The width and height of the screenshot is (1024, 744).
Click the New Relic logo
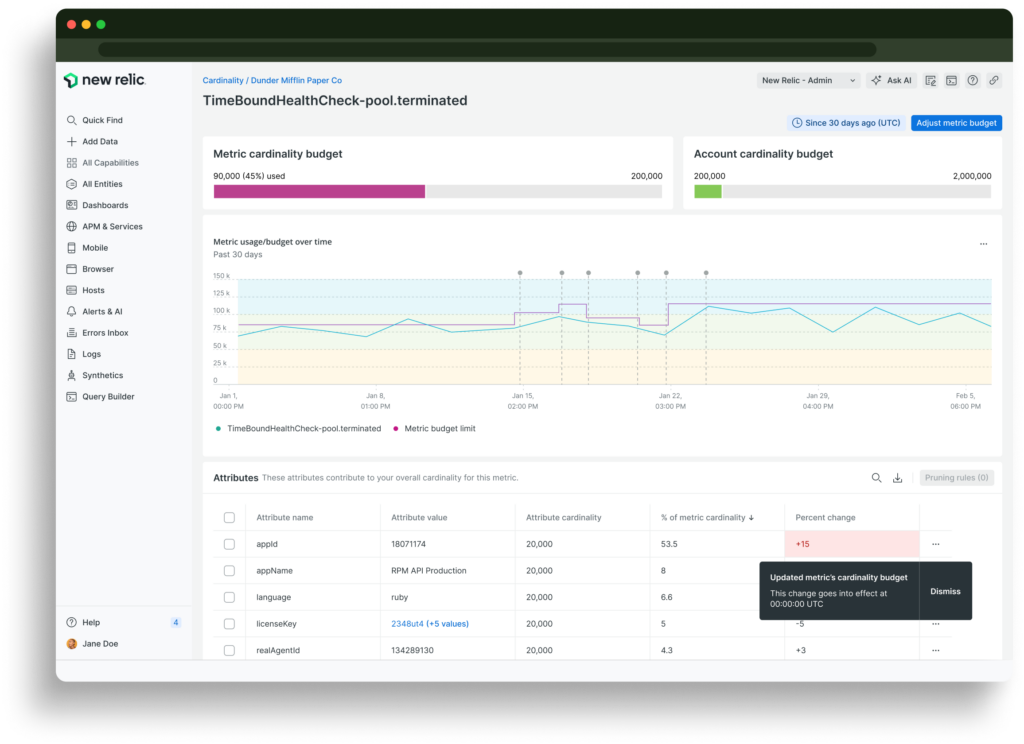(x=104, y=80)
